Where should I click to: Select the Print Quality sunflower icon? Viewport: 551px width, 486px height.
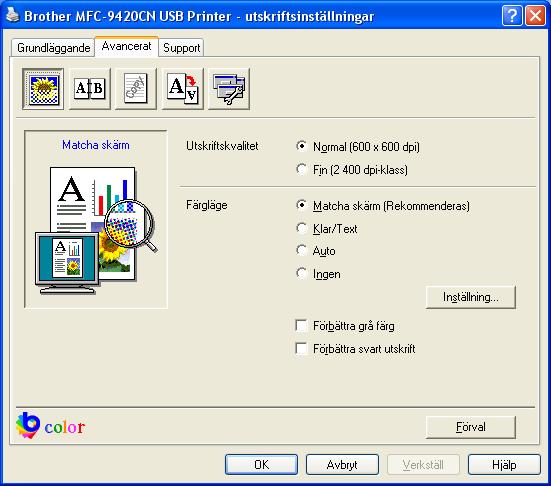43,89
